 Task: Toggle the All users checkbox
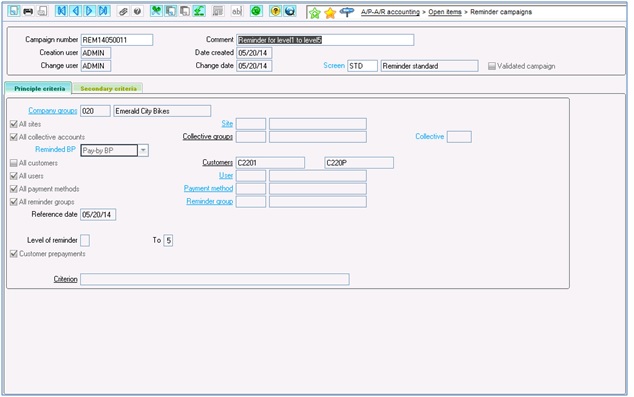coord(14,176)
